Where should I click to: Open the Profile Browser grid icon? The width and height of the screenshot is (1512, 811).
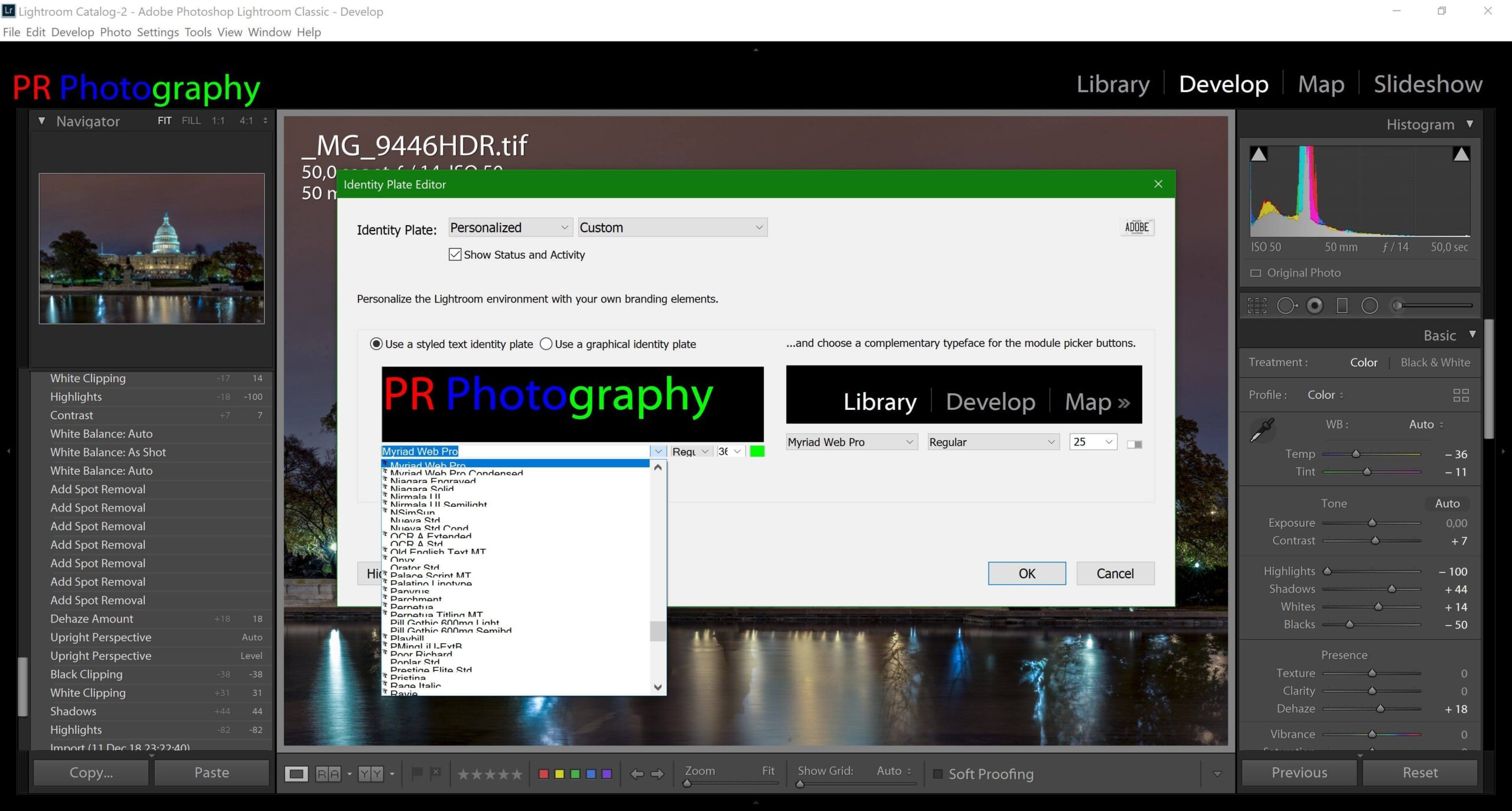(x=1461, y=395)
